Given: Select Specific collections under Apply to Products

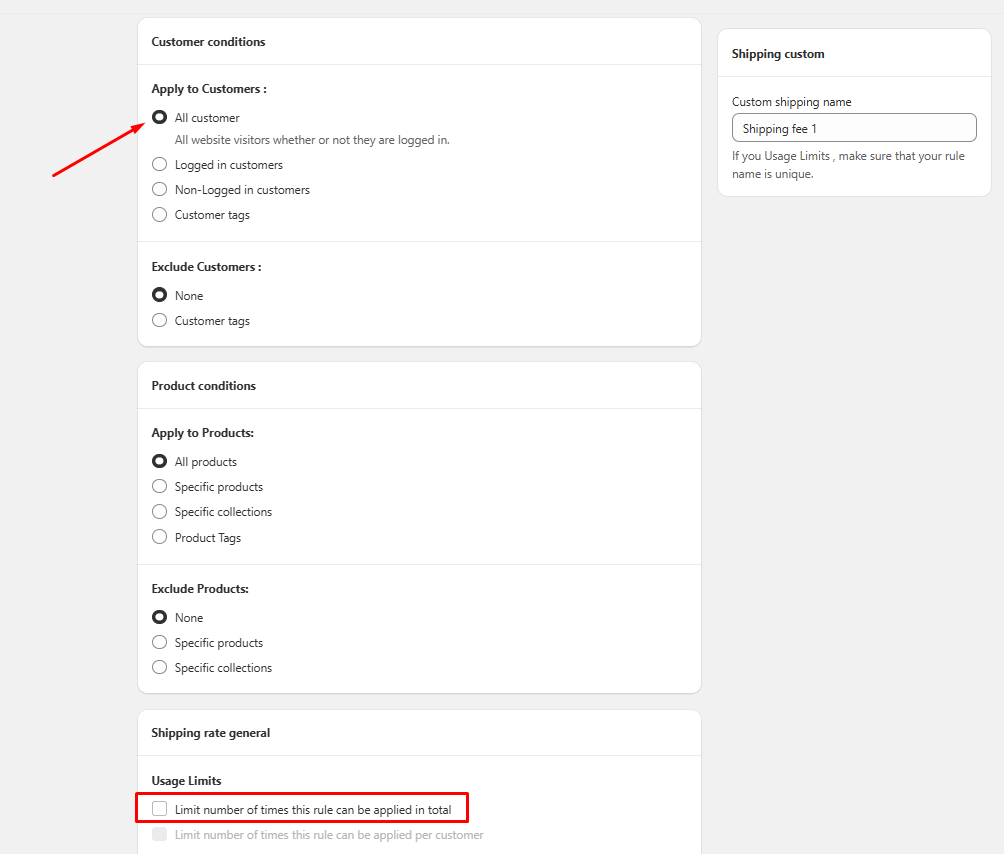Looking at the screenshot, I should tap(159, 512).
